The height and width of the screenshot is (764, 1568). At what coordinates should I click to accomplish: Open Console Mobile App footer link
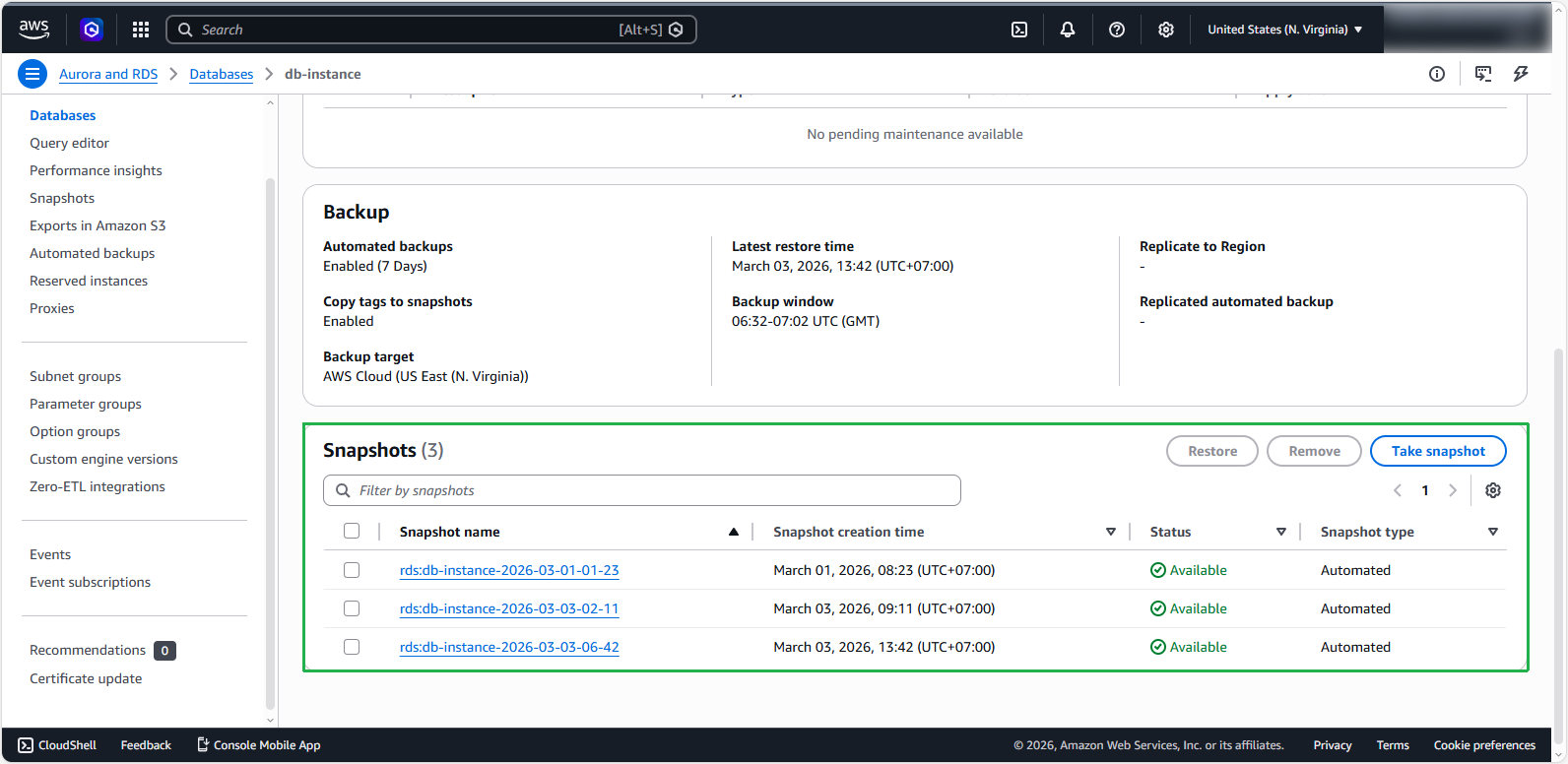coord(259,745)
